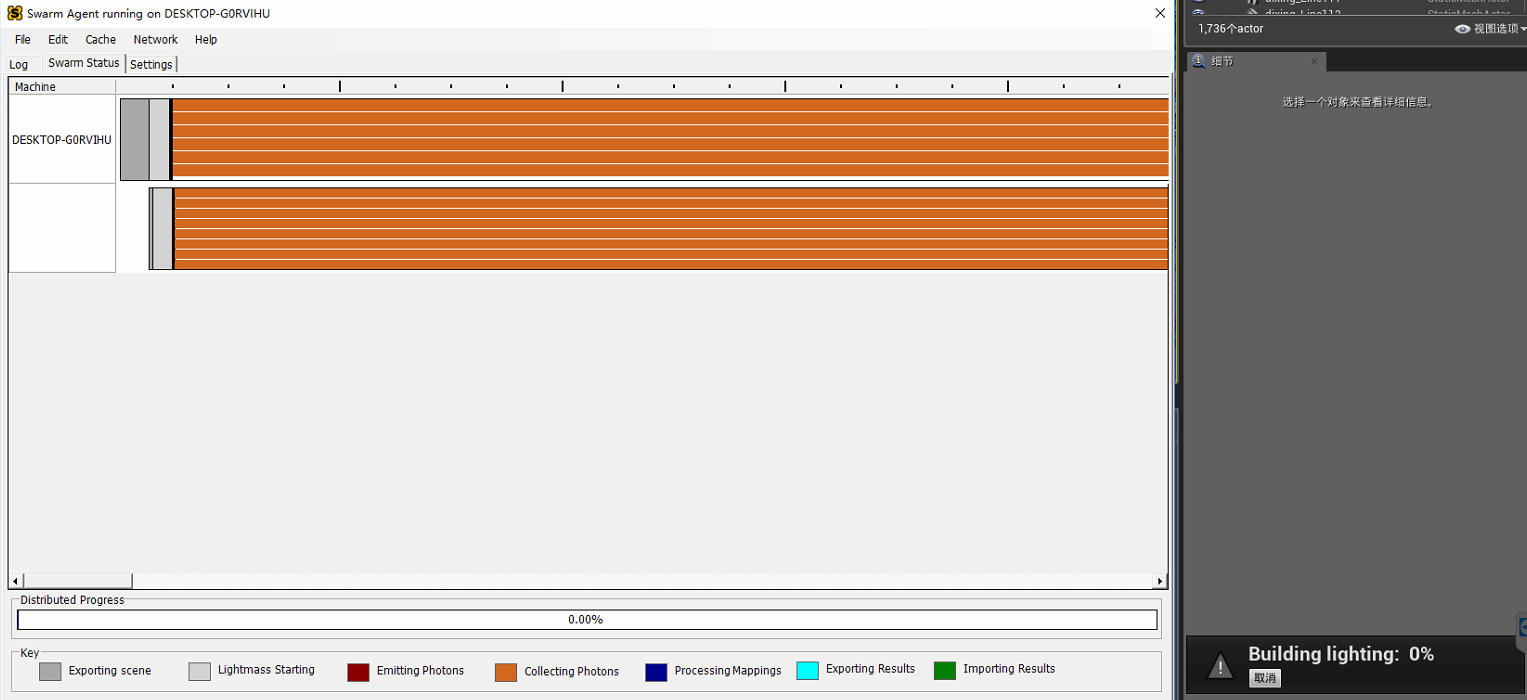This screenshot has width=1527, height=700.
Task: Click the Exporting Results cyan swatch
Action: (807, 670)
